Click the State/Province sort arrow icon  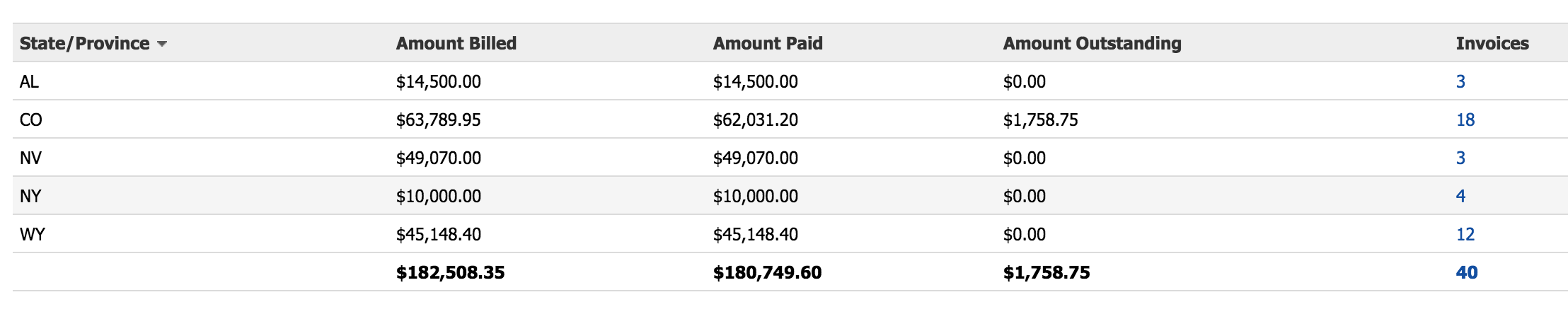click(x=162, y=44)
